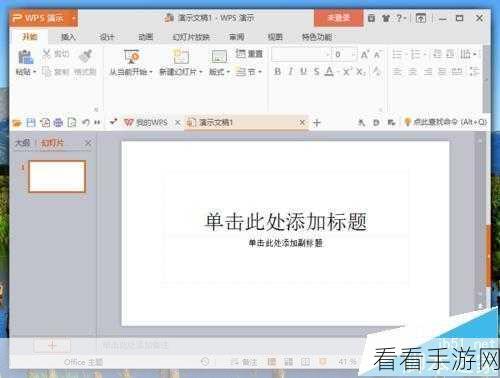Click the Justify alignment icon
This screenshot has height=378, width=500.
point(442,71)
